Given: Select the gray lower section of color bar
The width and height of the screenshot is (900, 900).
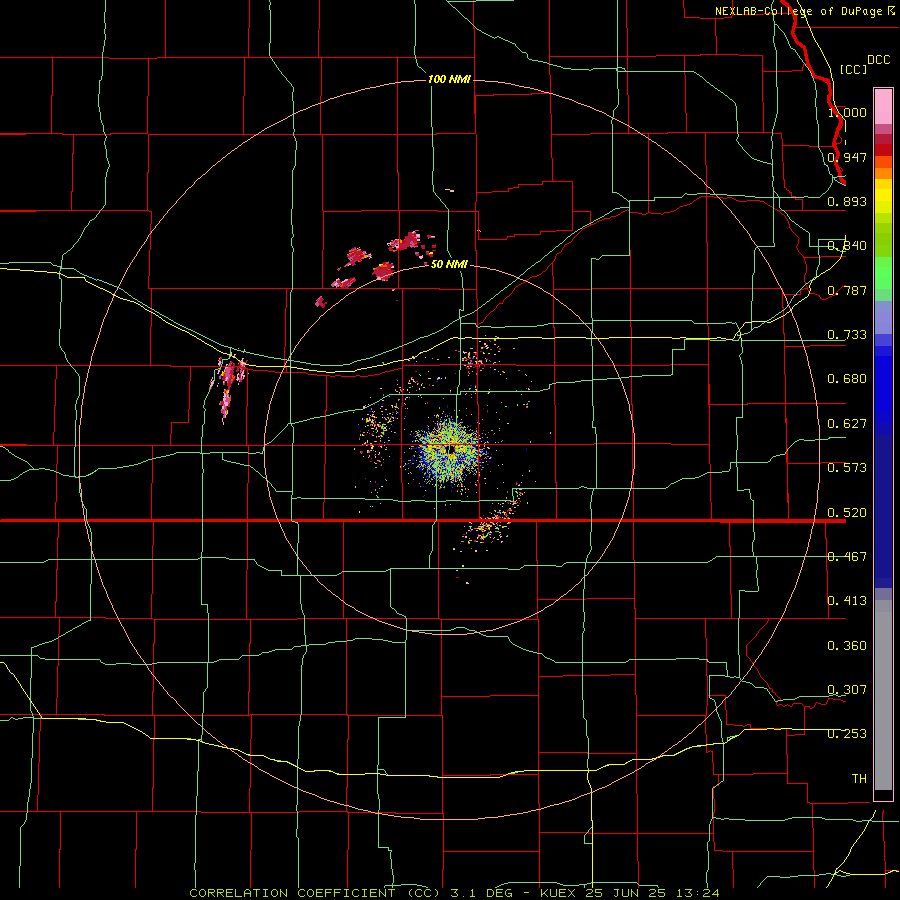Looking at the screenshot, I should pos(883,695).
